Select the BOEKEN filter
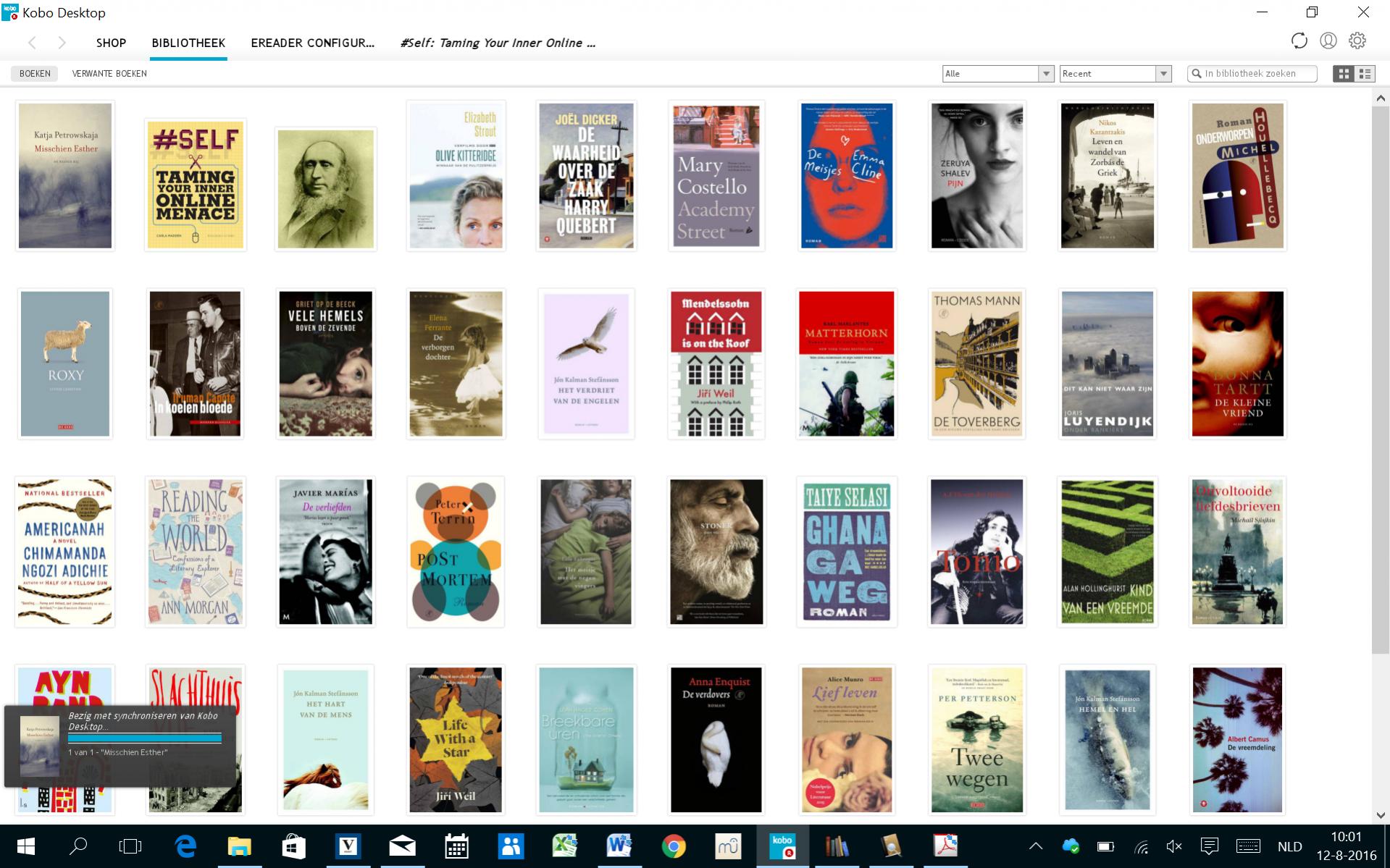The image size is (1390, 868). pos(35,73)
